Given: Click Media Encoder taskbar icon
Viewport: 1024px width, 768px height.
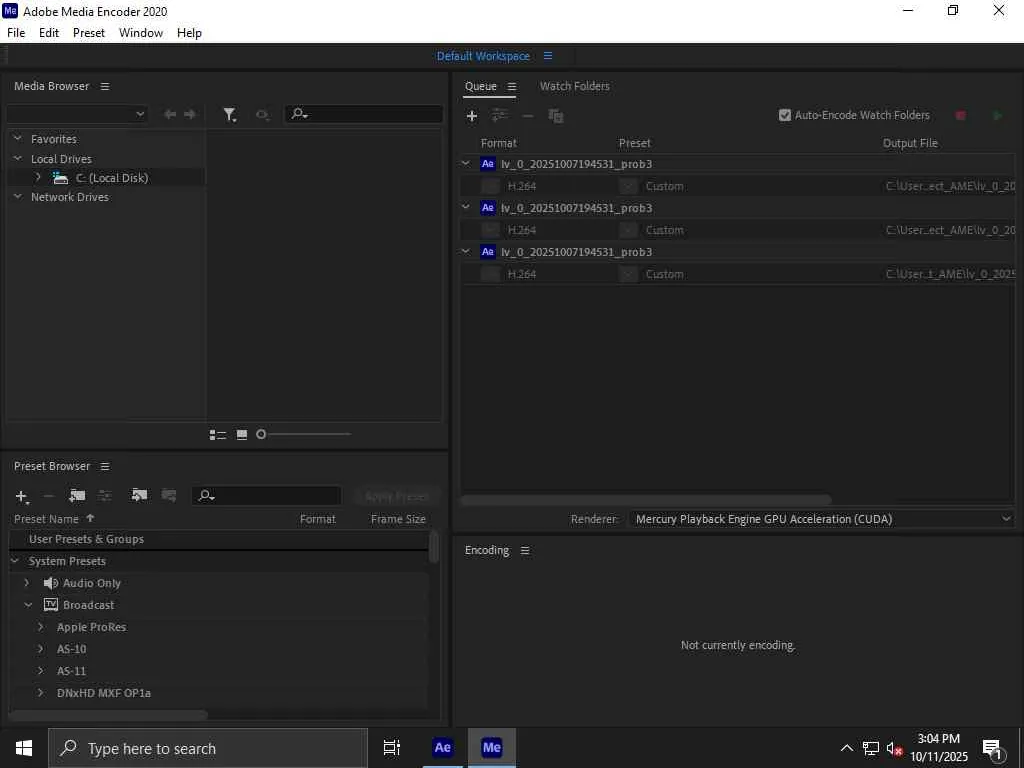Looking at the screenshot, I should 492,748.
